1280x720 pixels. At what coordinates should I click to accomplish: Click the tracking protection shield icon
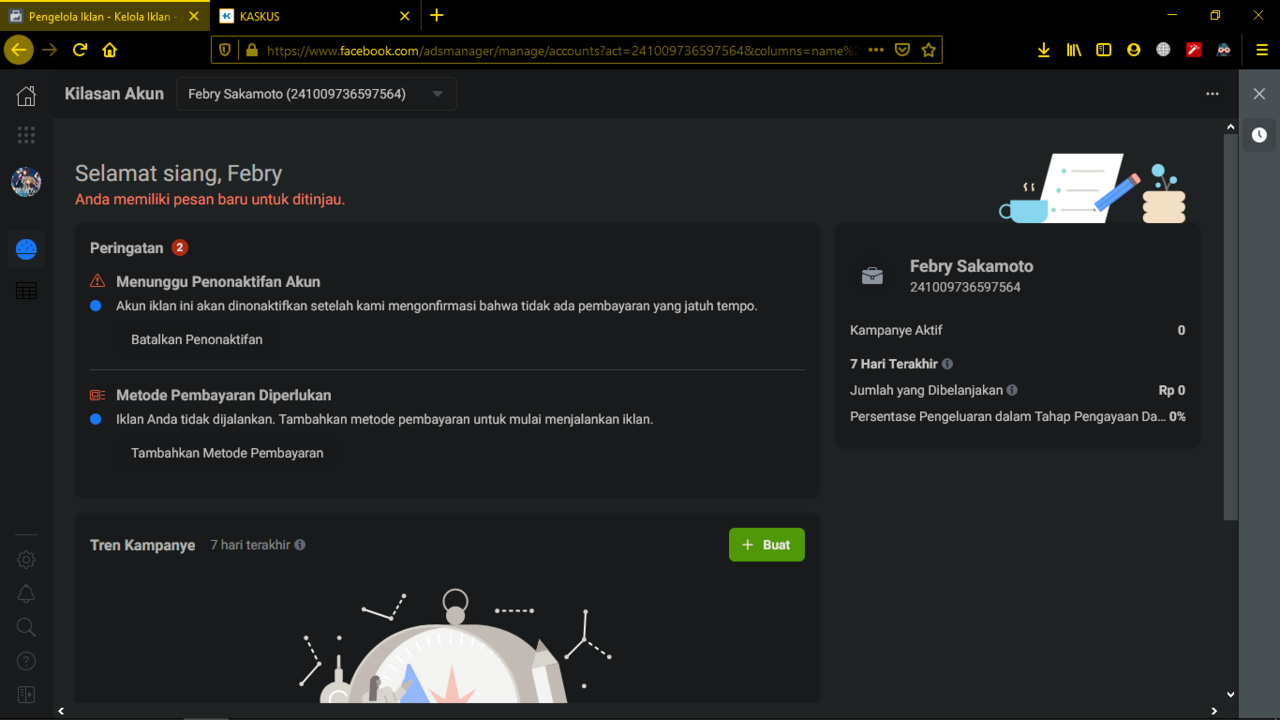click(x=225, y=49)
